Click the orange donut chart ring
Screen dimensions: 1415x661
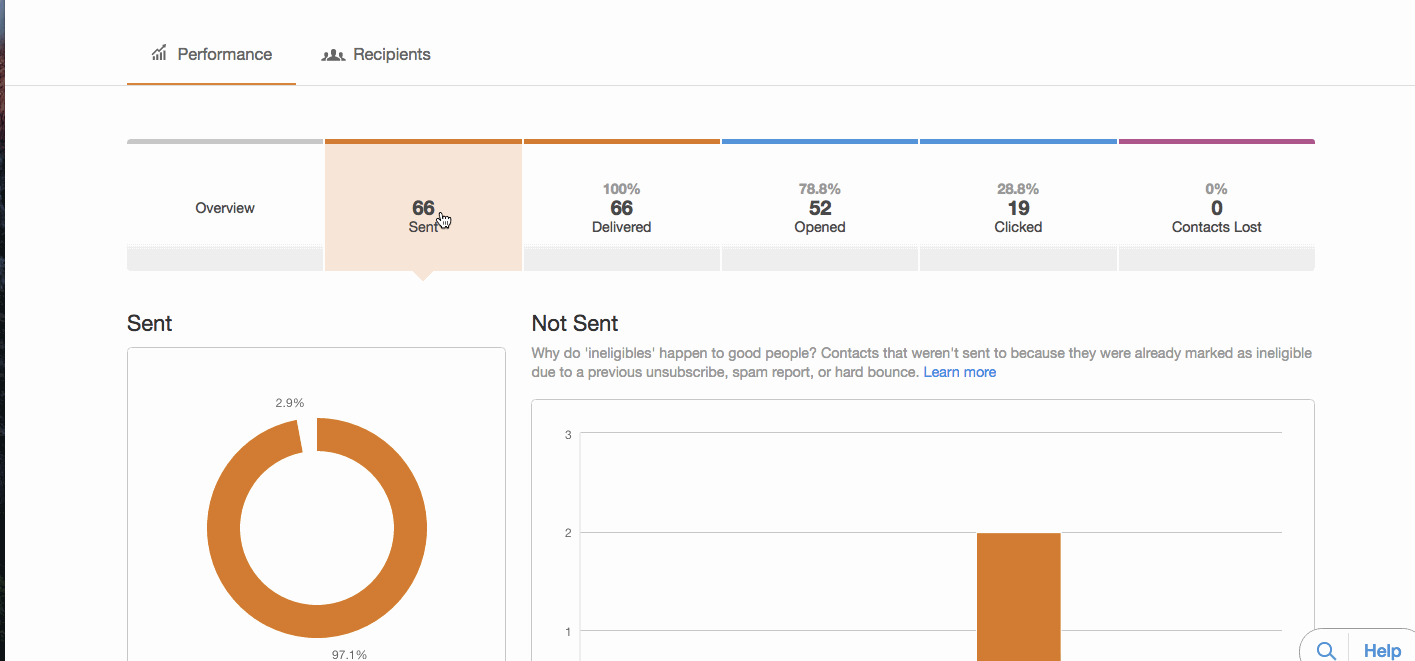click(224, 527)
